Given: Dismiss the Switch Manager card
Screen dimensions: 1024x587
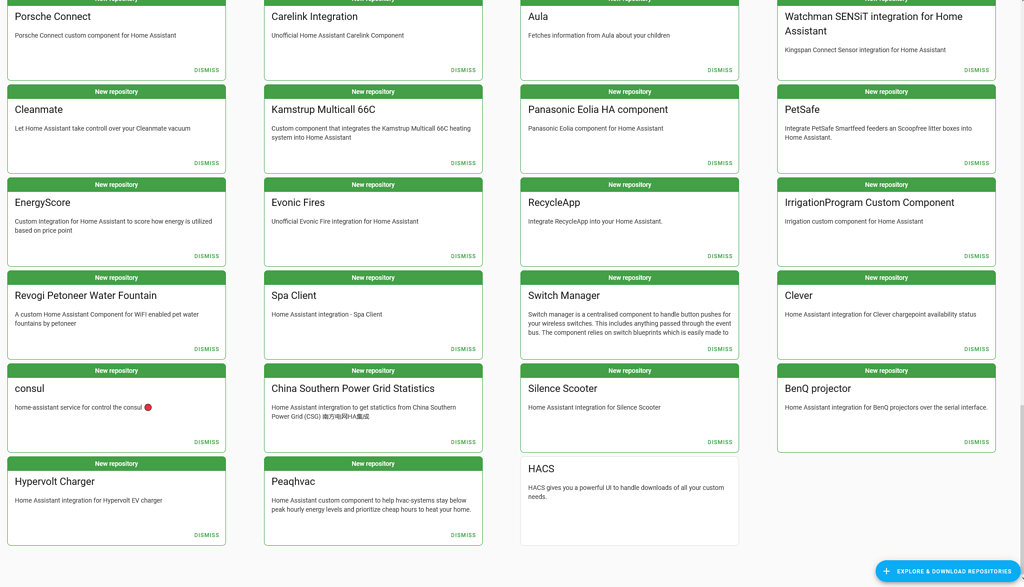Looking at the screenshot, I should click(x=720, y=349).
